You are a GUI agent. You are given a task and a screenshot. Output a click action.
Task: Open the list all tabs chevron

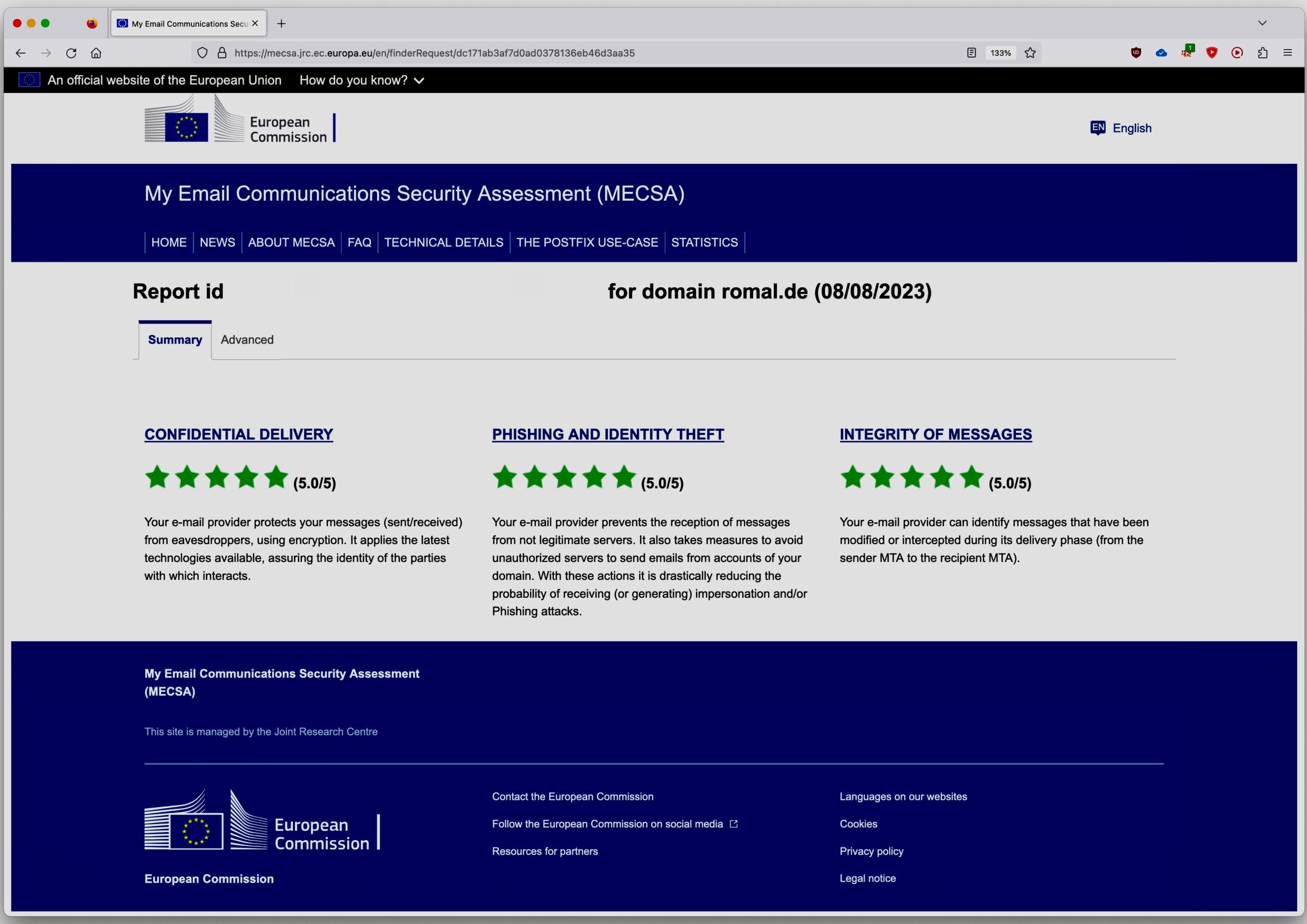tap(1262, 23)
